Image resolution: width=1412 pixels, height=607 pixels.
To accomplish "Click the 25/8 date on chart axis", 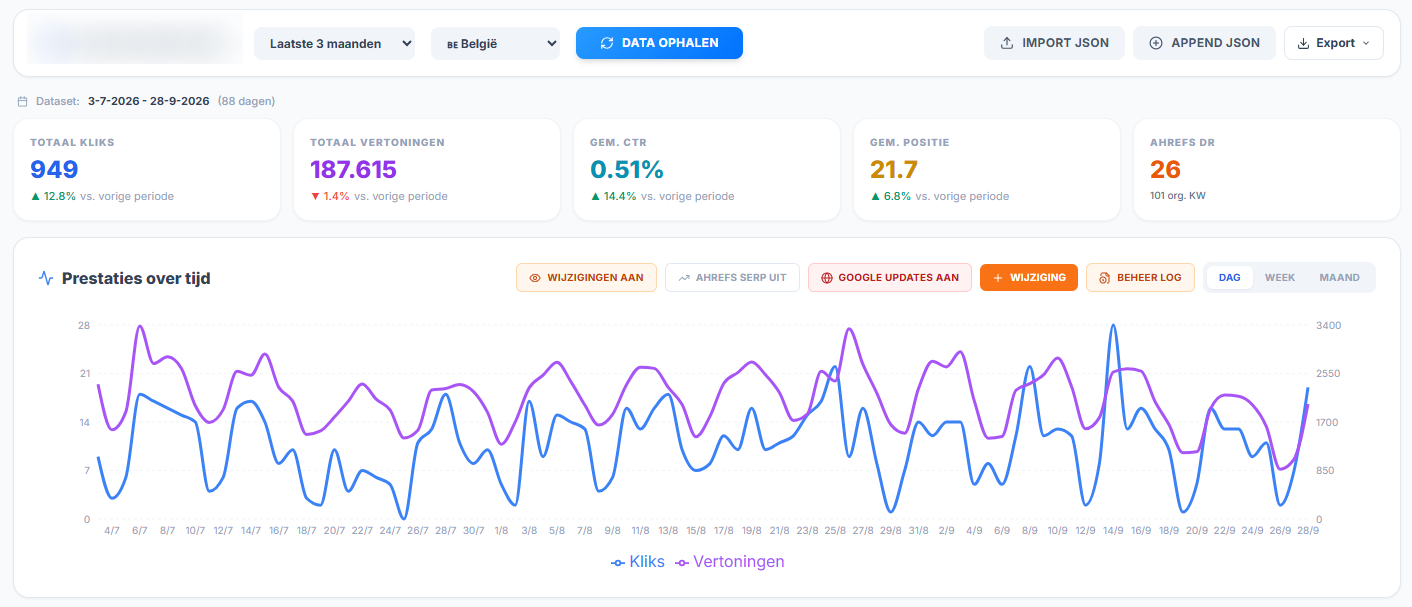I will click(x=835, y=531).
